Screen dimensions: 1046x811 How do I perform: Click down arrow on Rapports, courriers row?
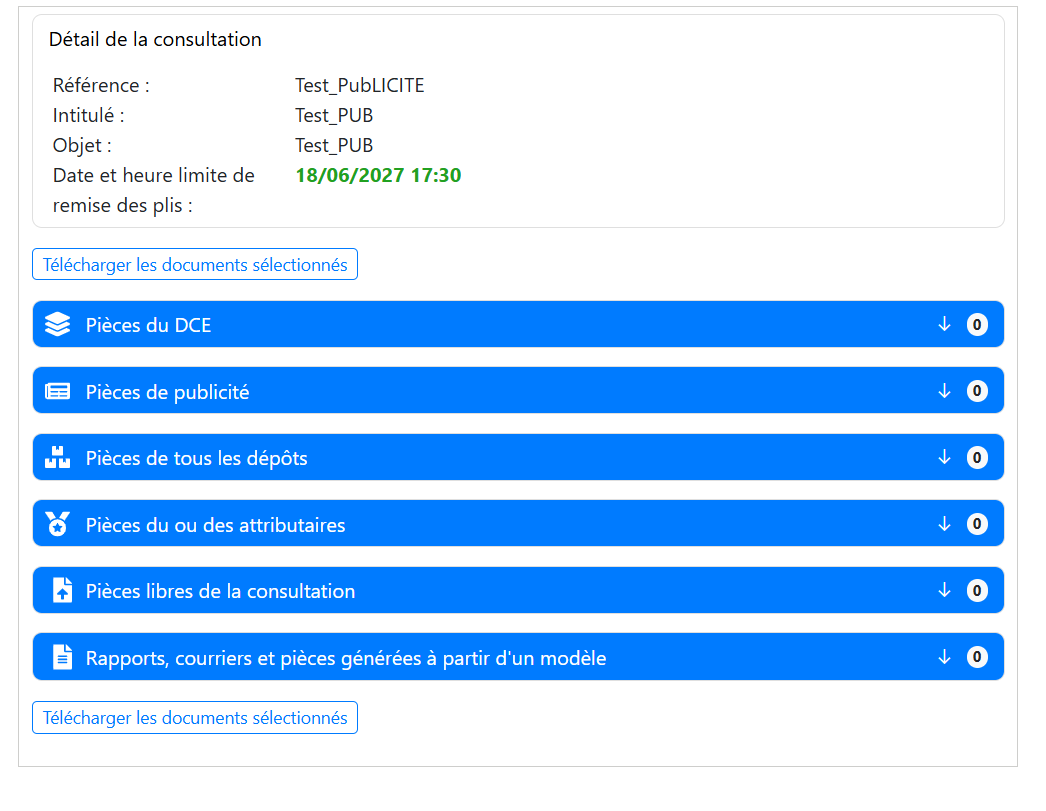pos(944,657)
